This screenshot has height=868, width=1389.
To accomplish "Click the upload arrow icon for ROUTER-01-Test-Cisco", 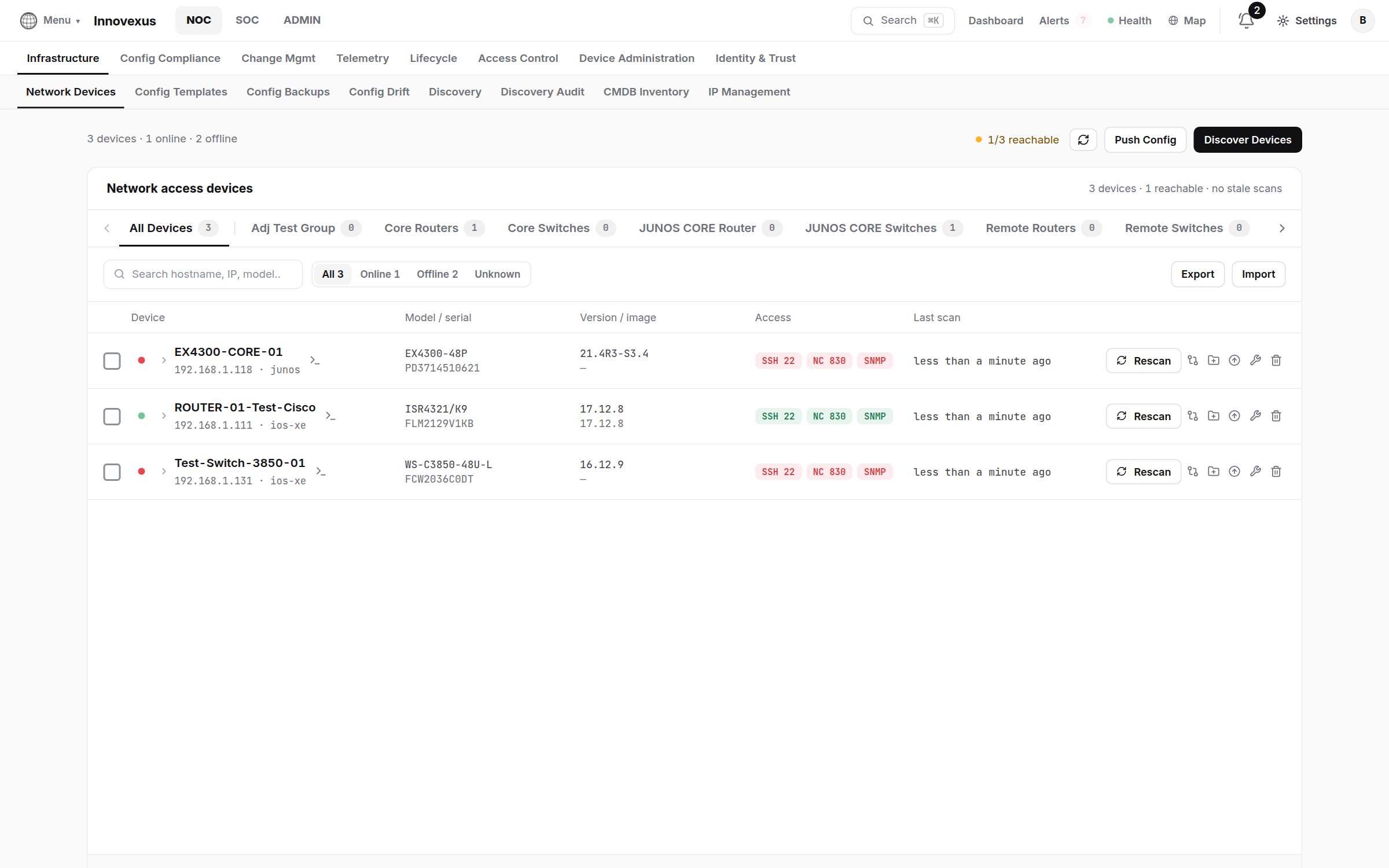I will 1234,415.
